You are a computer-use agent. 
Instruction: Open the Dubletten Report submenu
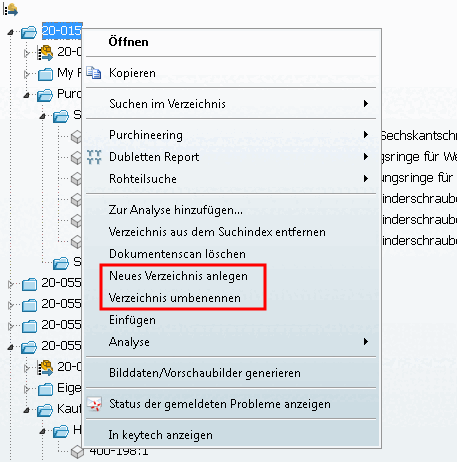click(x=154, y=157)
